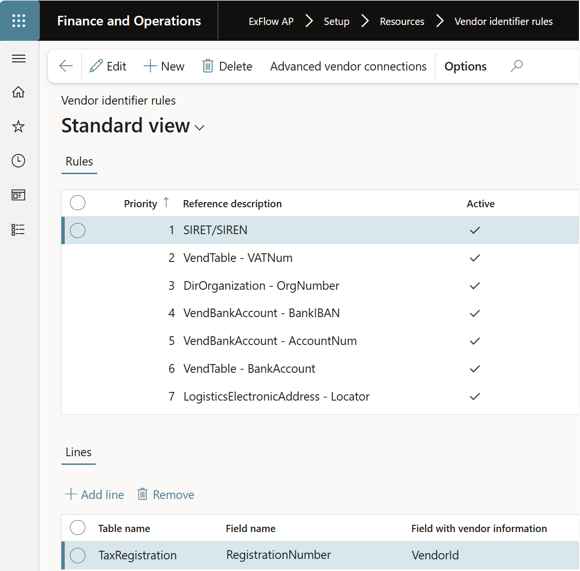
Task: Select the SIRET/SIREN rule text
Action: pyautogui.click(x=215, y=230)
